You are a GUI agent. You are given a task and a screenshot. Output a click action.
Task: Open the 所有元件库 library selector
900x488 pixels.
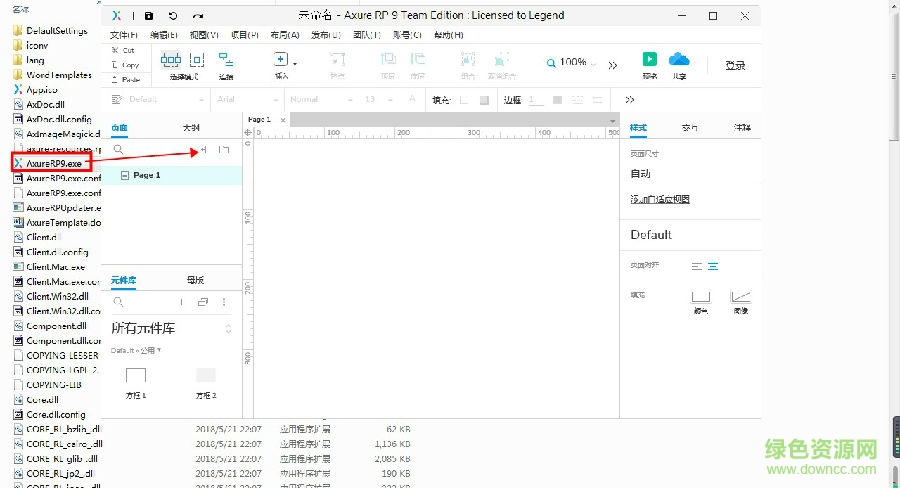171,328
